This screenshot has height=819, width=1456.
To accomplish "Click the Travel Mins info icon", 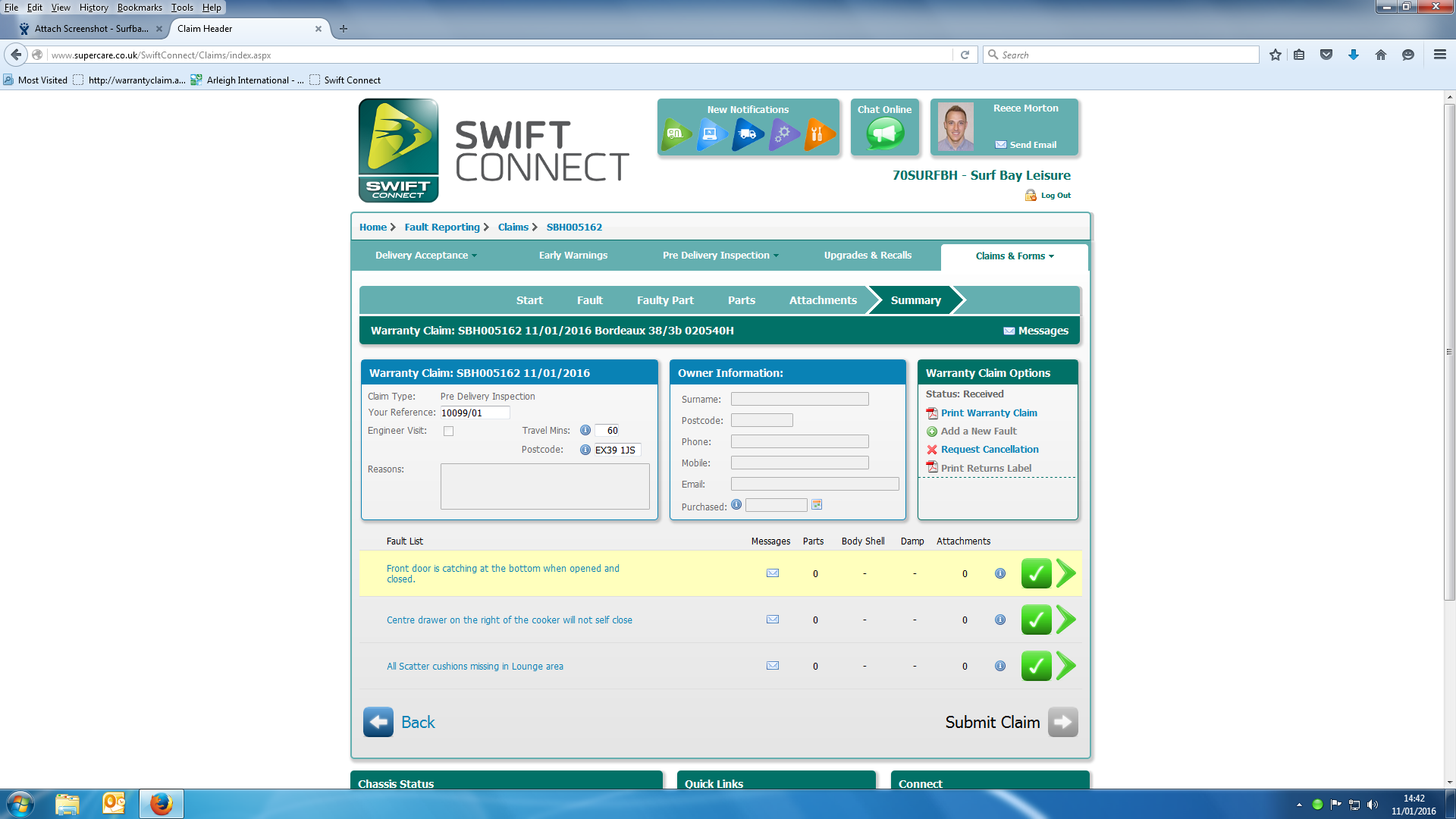I will [x=585, y=431].
